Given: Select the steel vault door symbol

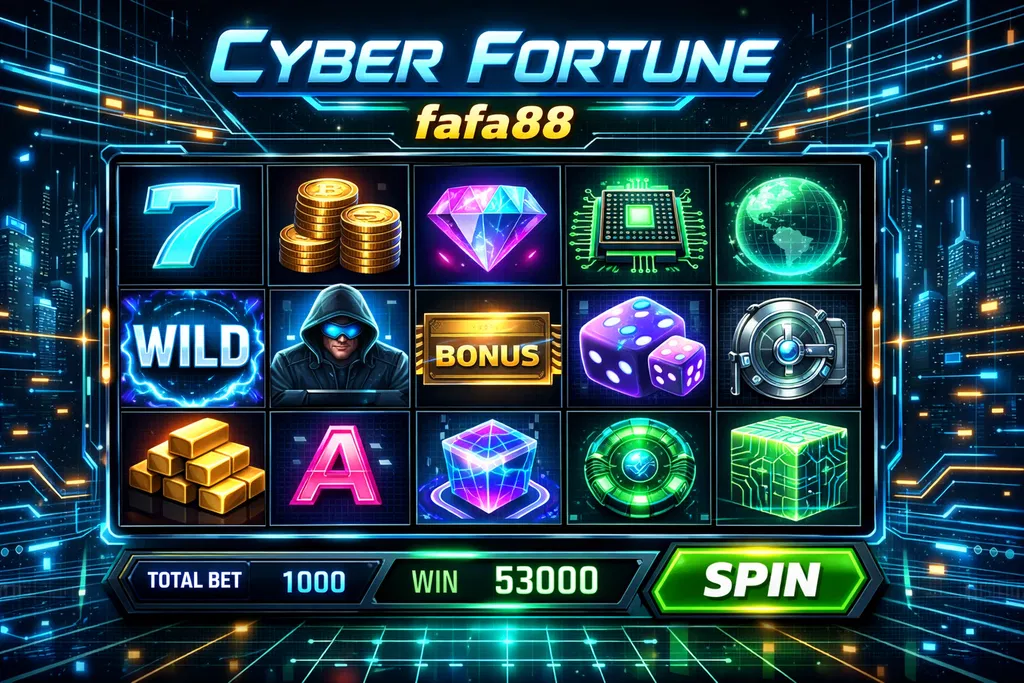Looking at the screenshot, I should 788,348.
